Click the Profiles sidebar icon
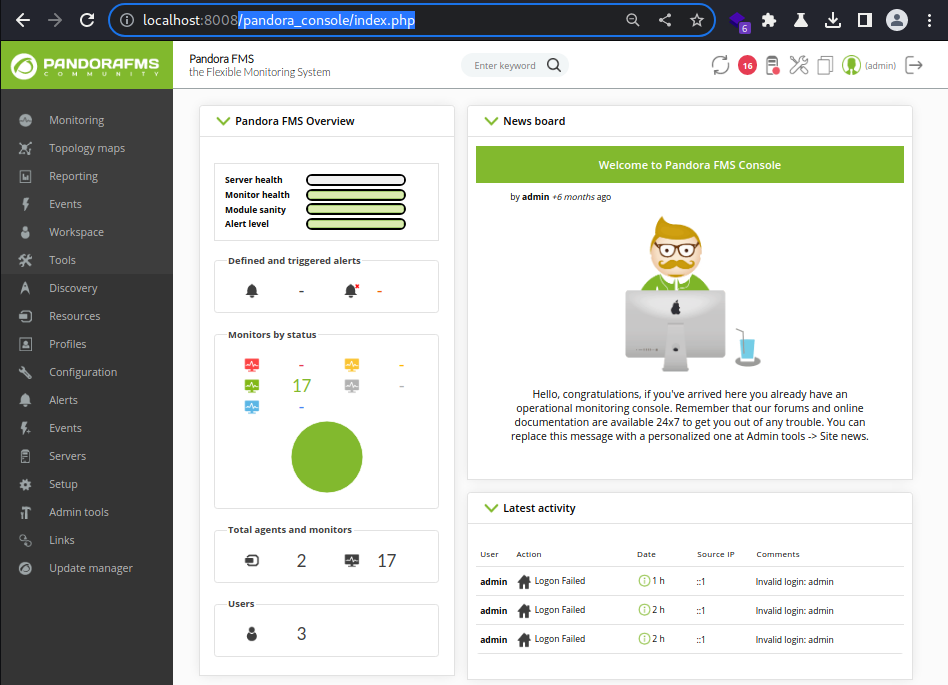The width and height of the screenshot is (948, 685). pos(25,344)
